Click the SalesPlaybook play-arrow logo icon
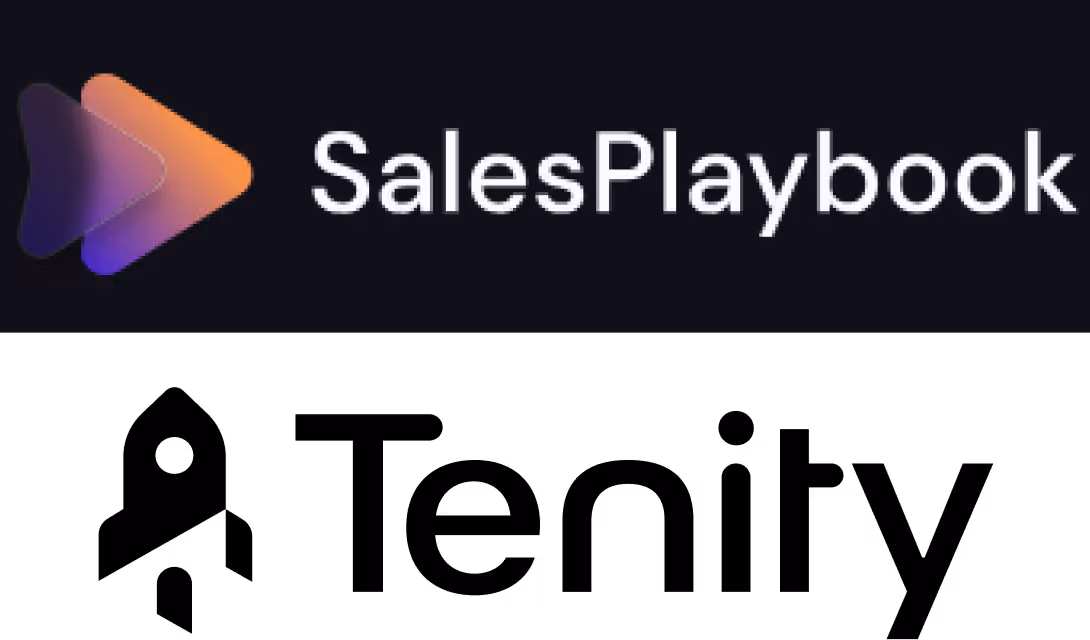 click(x=135, y=174)
